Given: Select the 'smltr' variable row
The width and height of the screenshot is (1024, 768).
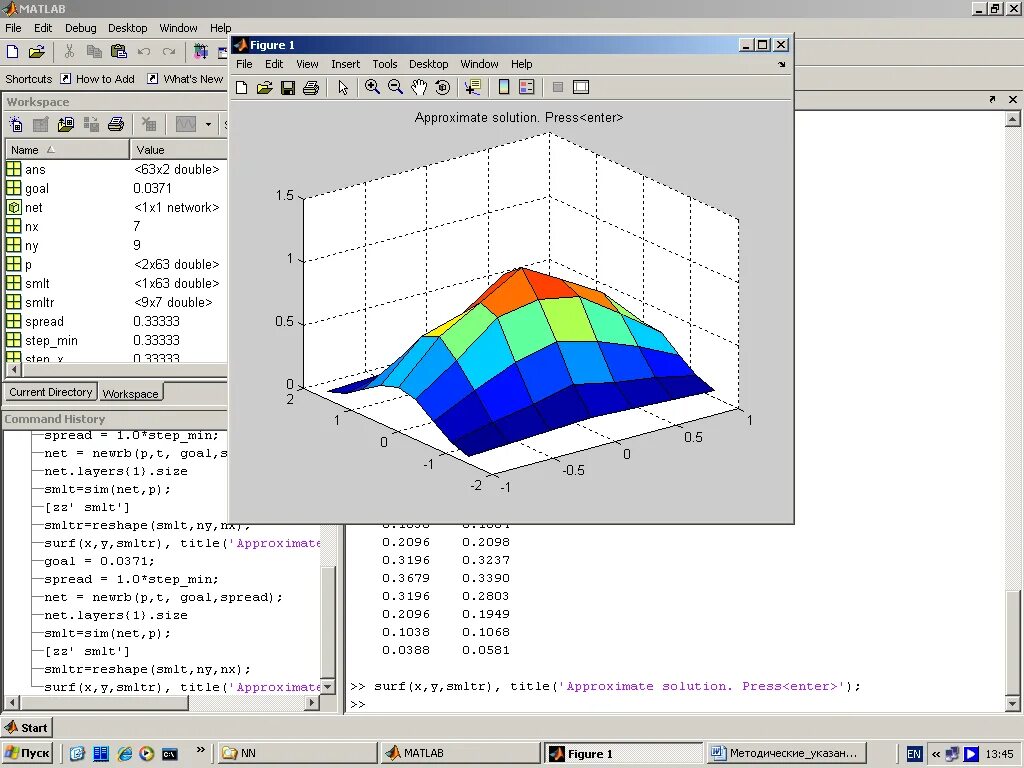Looking at the screenshot, I should [x=116, y=302].
